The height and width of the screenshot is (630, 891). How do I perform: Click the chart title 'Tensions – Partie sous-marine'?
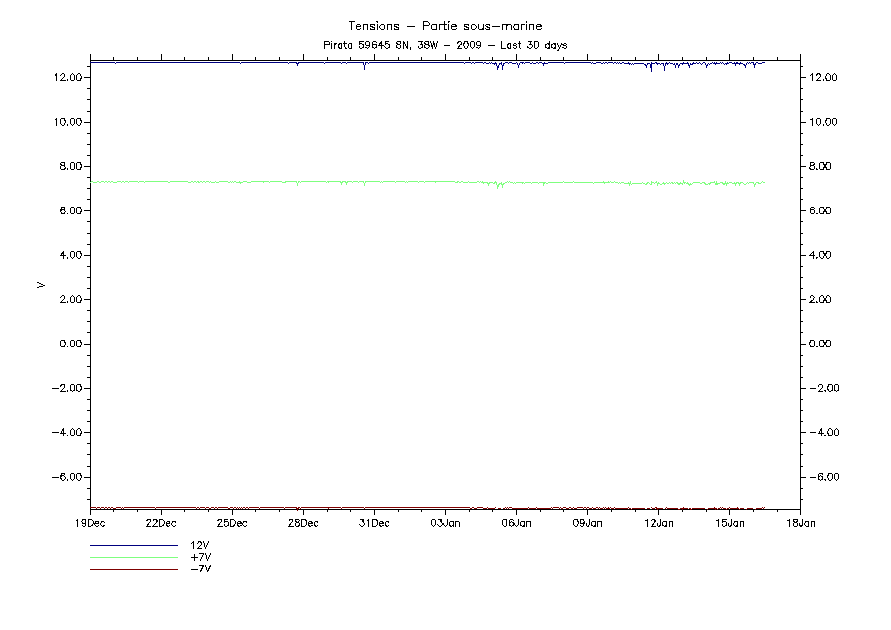445,25
